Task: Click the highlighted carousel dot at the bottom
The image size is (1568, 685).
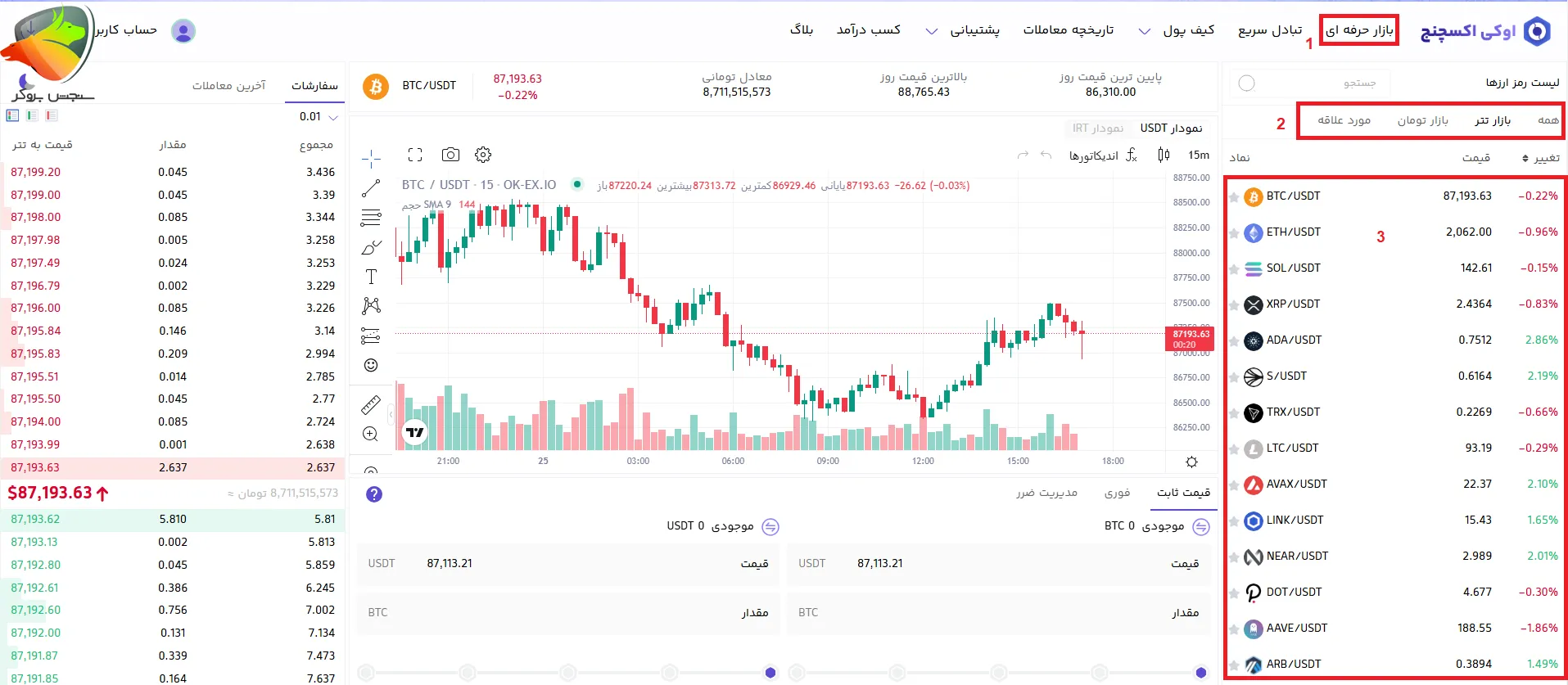Action: click(x=770, y=672)
